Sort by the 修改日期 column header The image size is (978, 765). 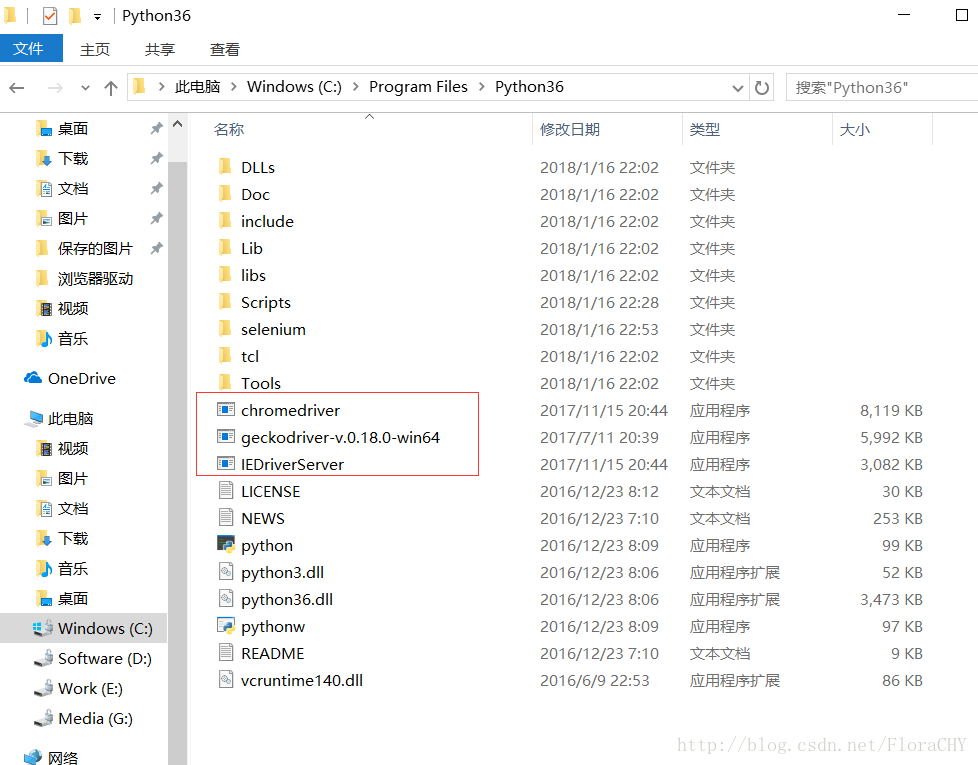(x=569, y=130)
